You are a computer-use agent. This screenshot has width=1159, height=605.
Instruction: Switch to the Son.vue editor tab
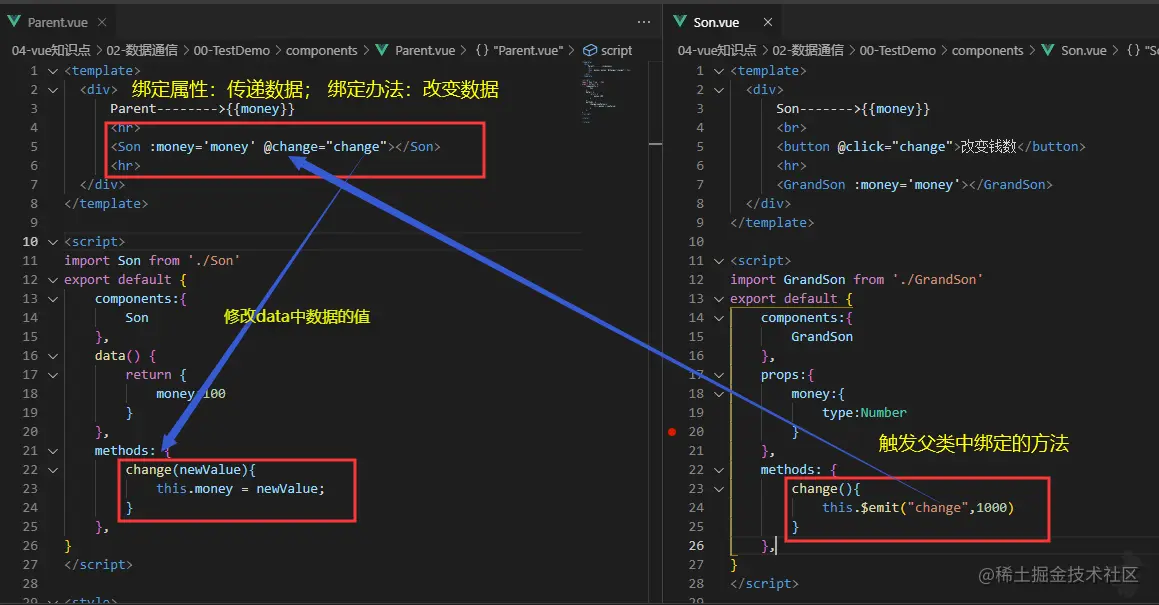tap(716, 22)
